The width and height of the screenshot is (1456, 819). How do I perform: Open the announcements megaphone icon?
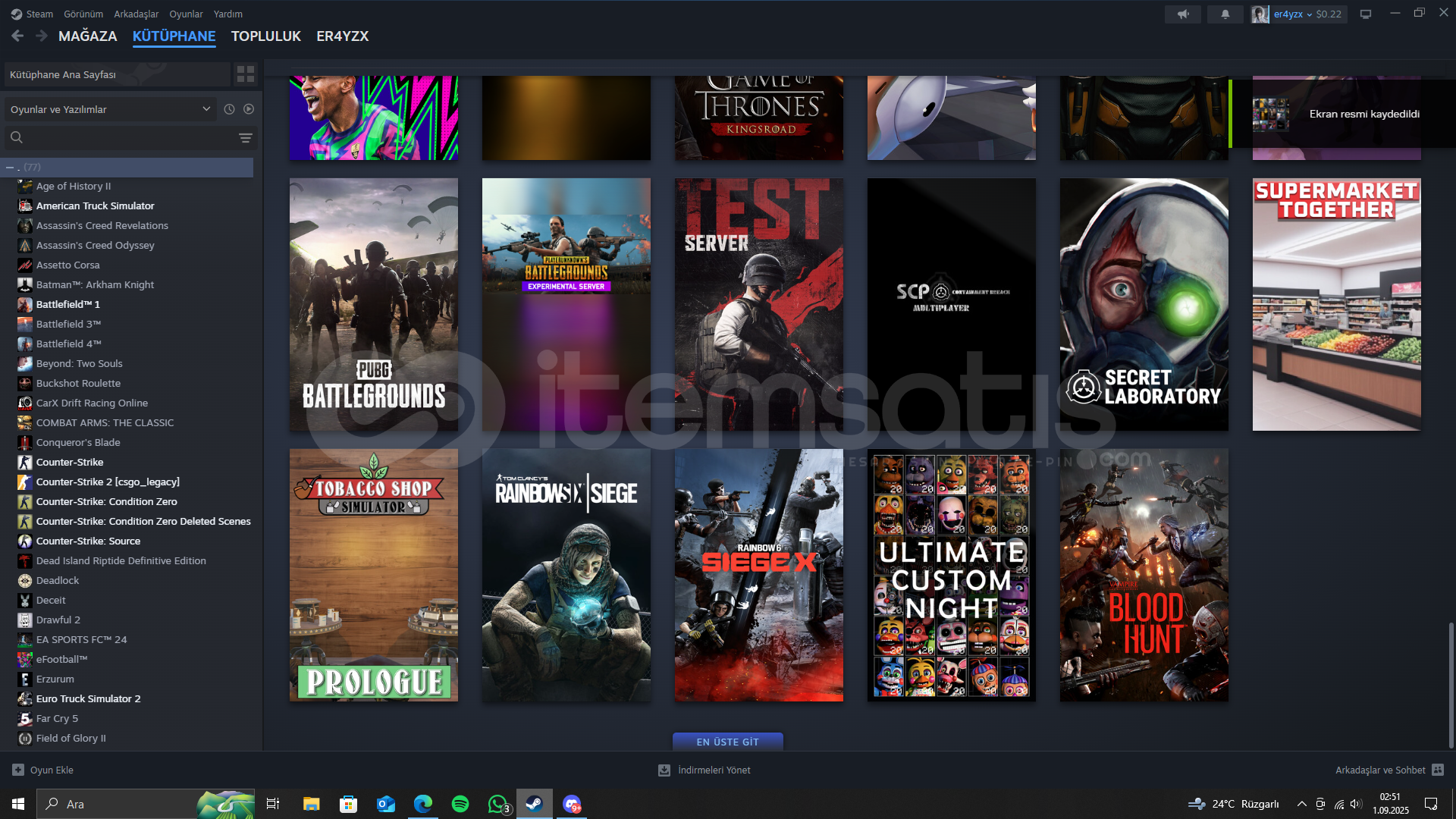[1183, 14]
